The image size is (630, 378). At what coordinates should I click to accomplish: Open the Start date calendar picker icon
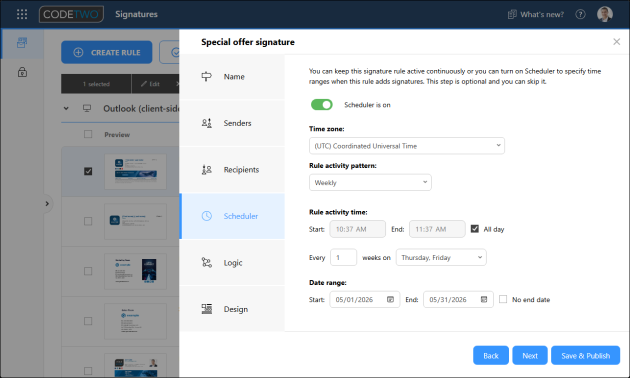click(x=390, y=300)
